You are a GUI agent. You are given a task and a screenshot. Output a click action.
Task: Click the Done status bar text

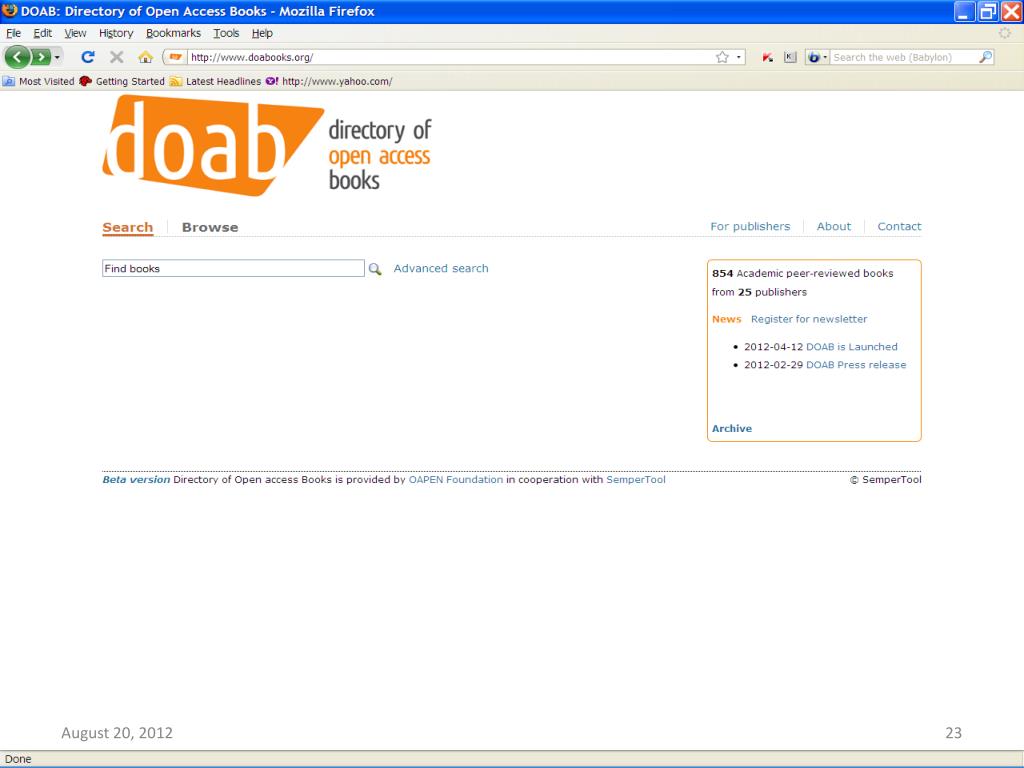18,759
